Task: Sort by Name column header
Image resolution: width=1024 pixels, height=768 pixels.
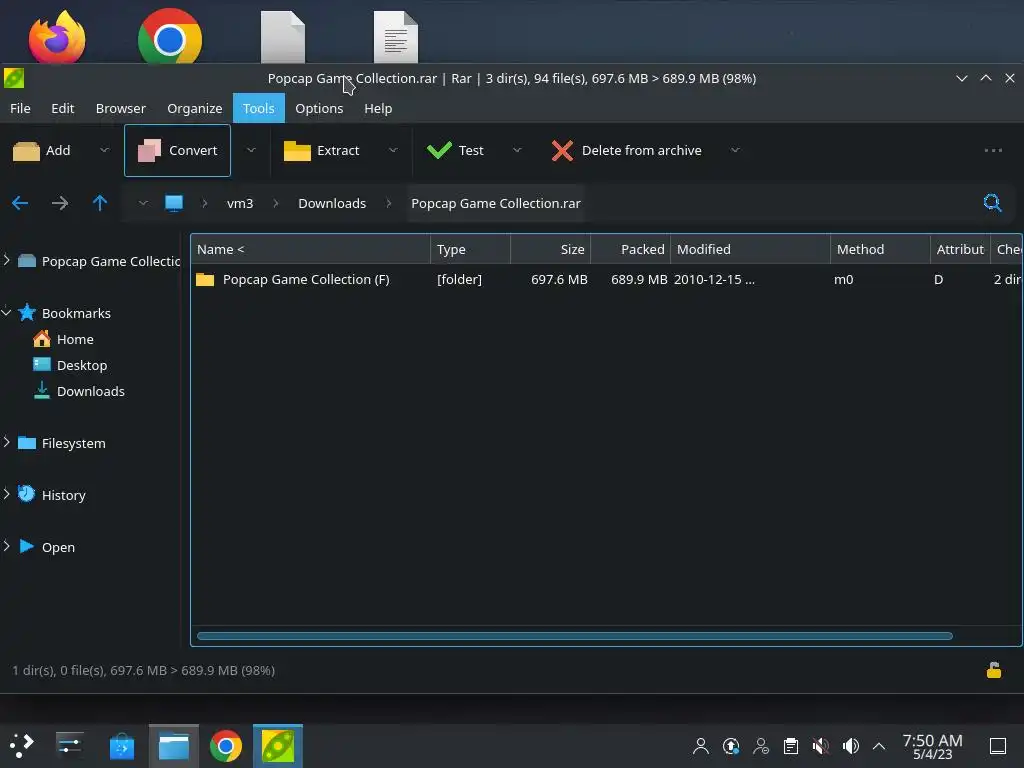Action: coord(311,249)
